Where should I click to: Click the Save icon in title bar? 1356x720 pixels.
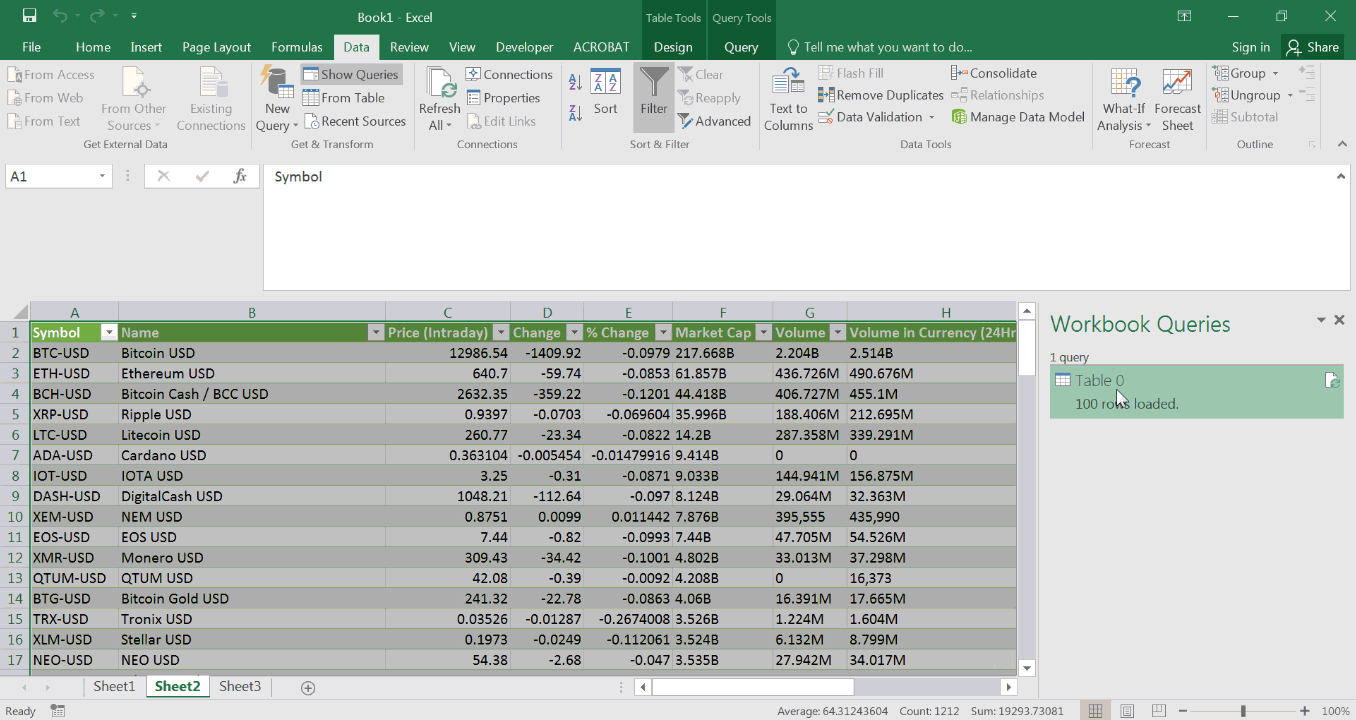click(29, 16)
